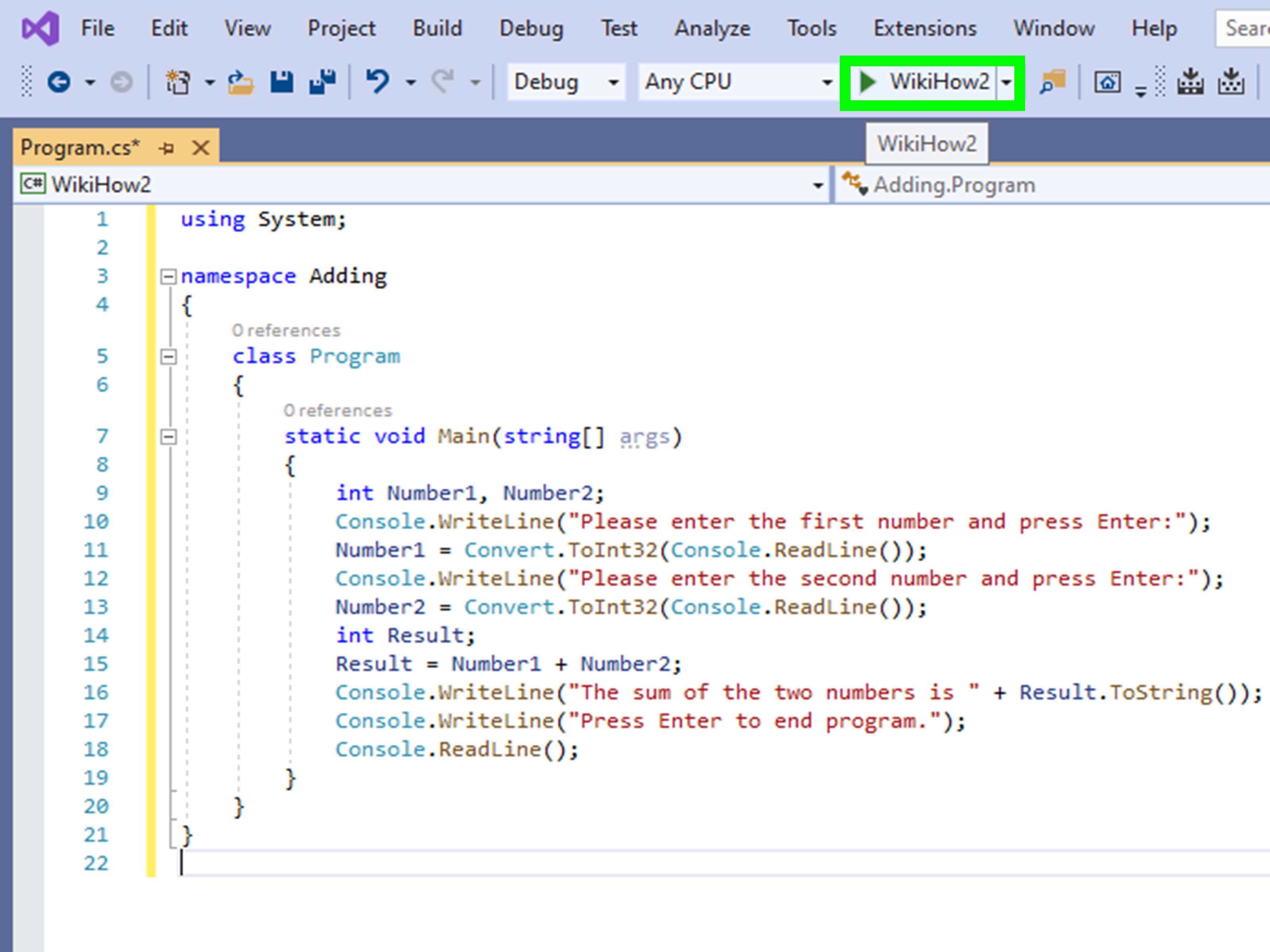
Task: Open the navigate backward history dropdown arrow
Action: click(90, 83)
